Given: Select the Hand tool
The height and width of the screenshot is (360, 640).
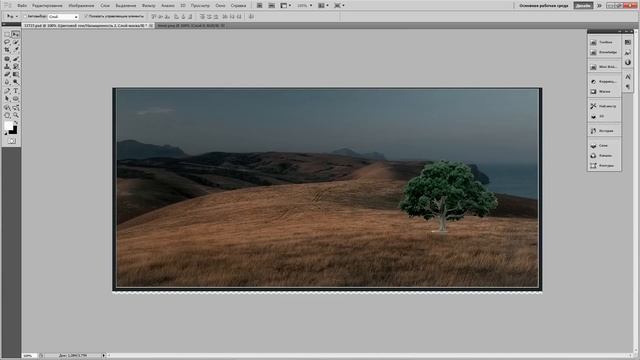Looking at the screenshot, I should click(x=7, y=116).
